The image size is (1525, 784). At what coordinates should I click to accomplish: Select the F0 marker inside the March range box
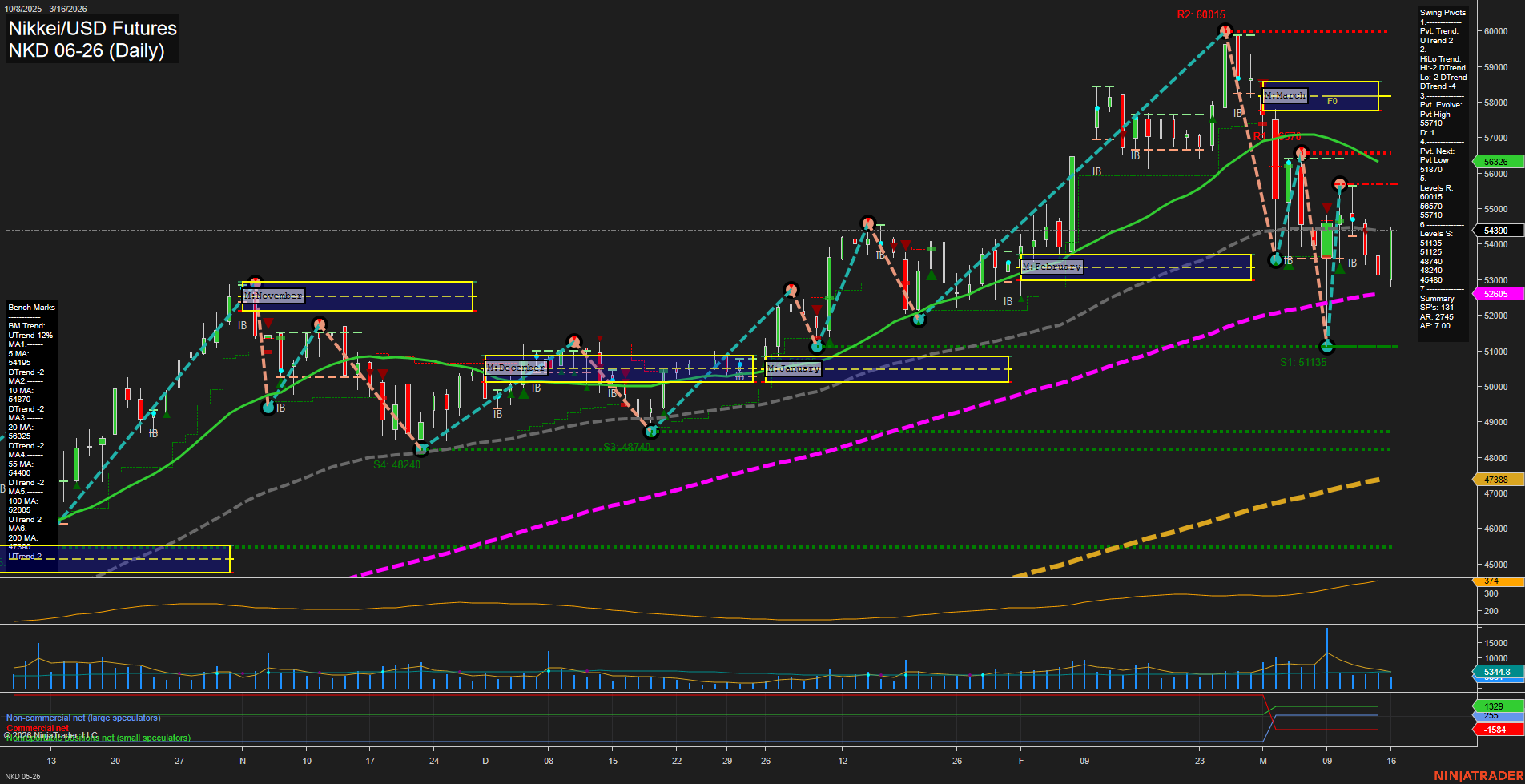pos(1332,102)
